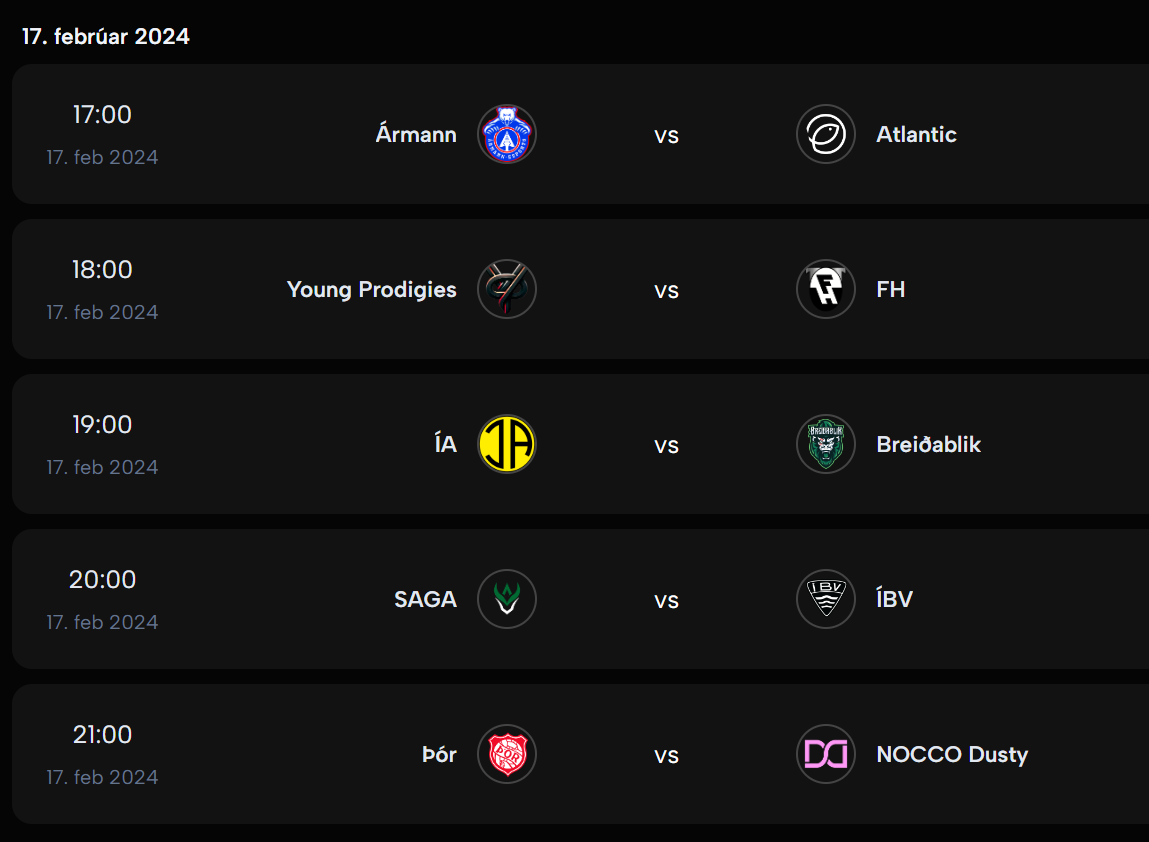Click the Atlantic team logo
This screenshot has width=1149, height=842.
tap(826, 134)
